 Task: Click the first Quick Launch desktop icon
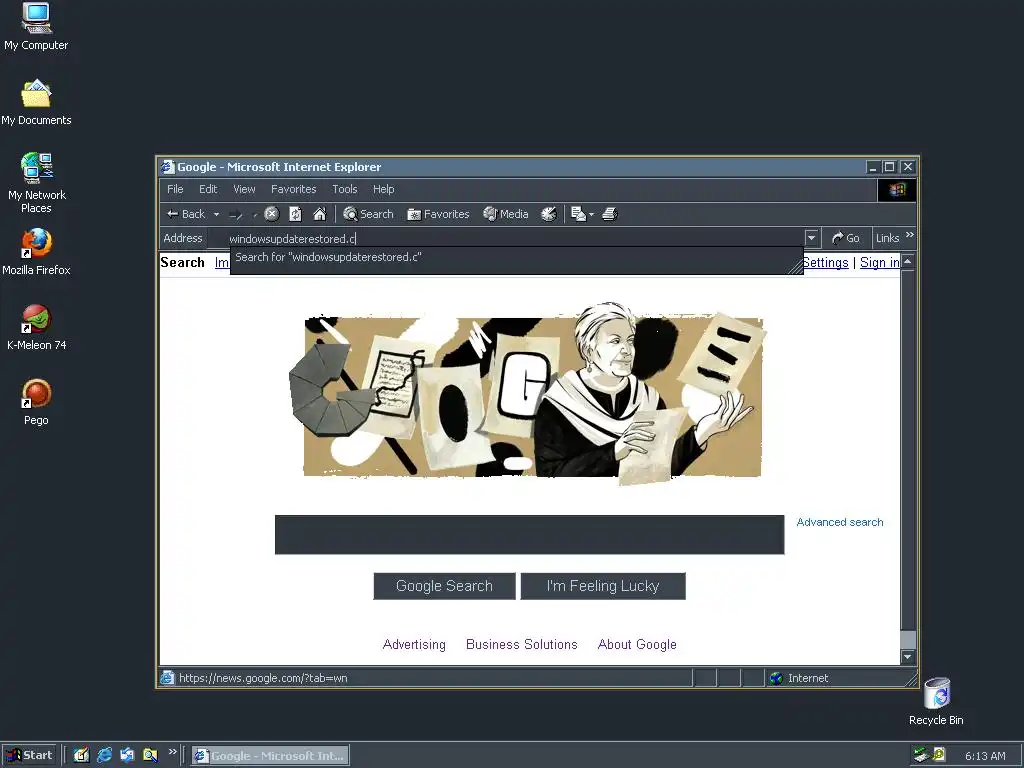point(81,756)
